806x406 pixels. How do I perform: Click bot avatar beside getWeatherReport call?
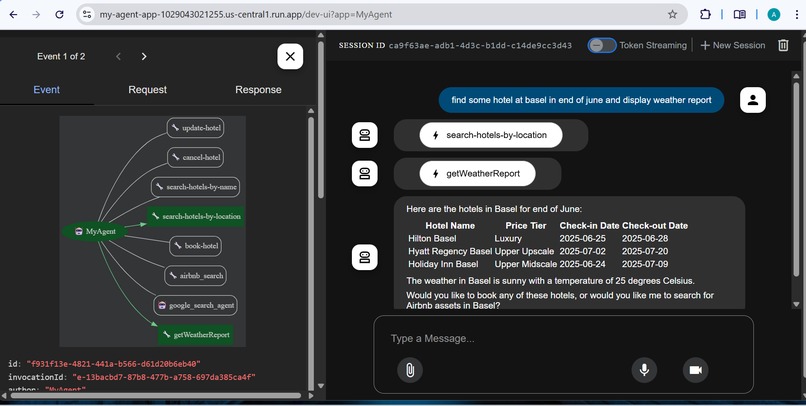364,174
